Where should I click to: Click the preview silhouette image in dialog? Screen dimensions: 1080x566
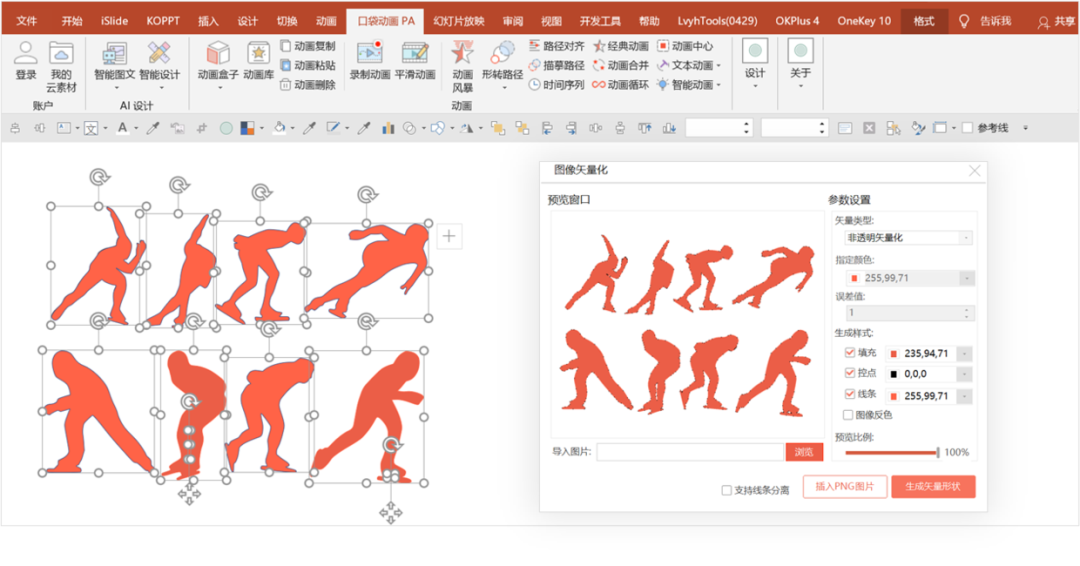pos(687,324)
